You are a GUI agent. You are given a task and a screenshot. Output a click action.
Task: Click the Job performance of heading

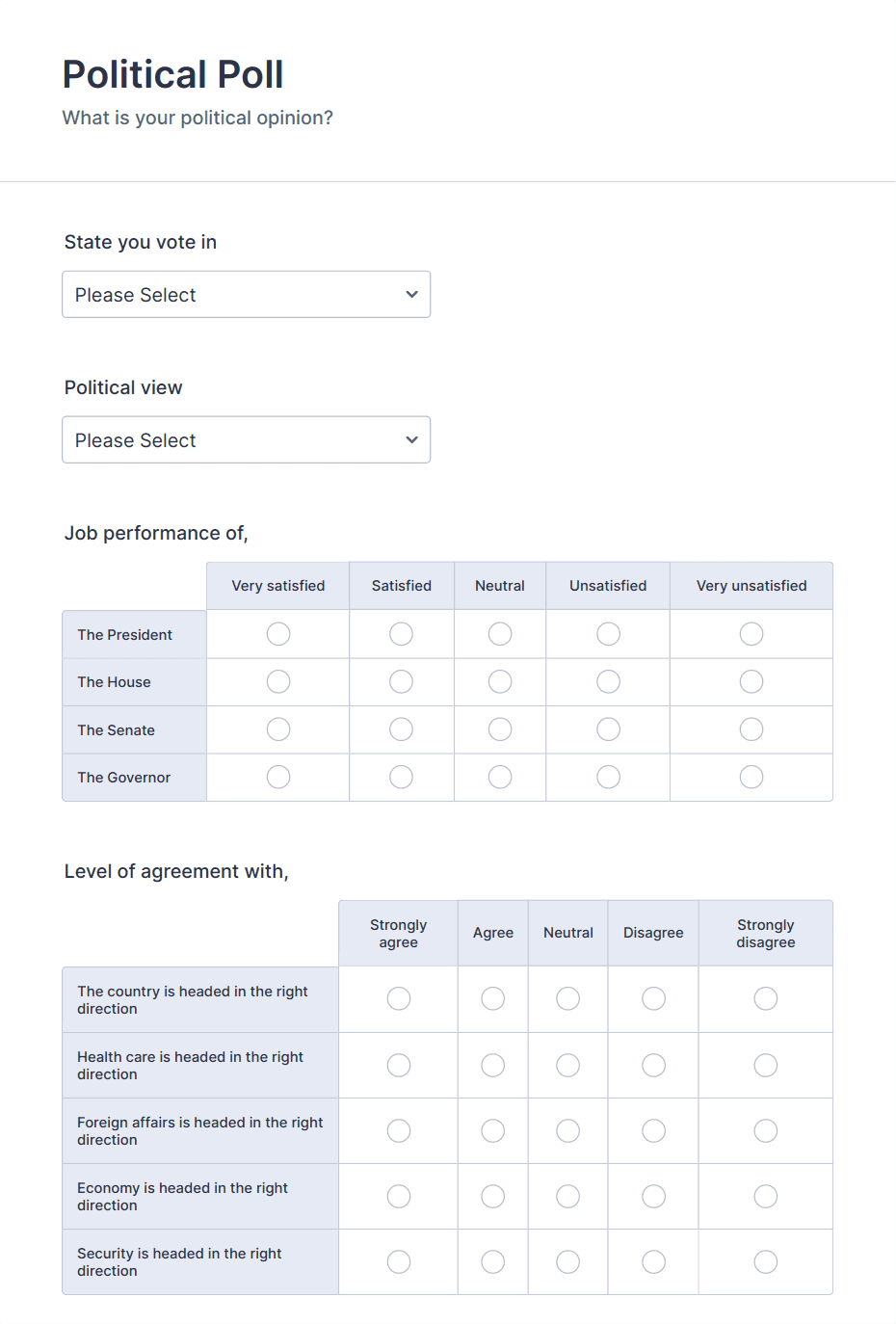point(155,532)
